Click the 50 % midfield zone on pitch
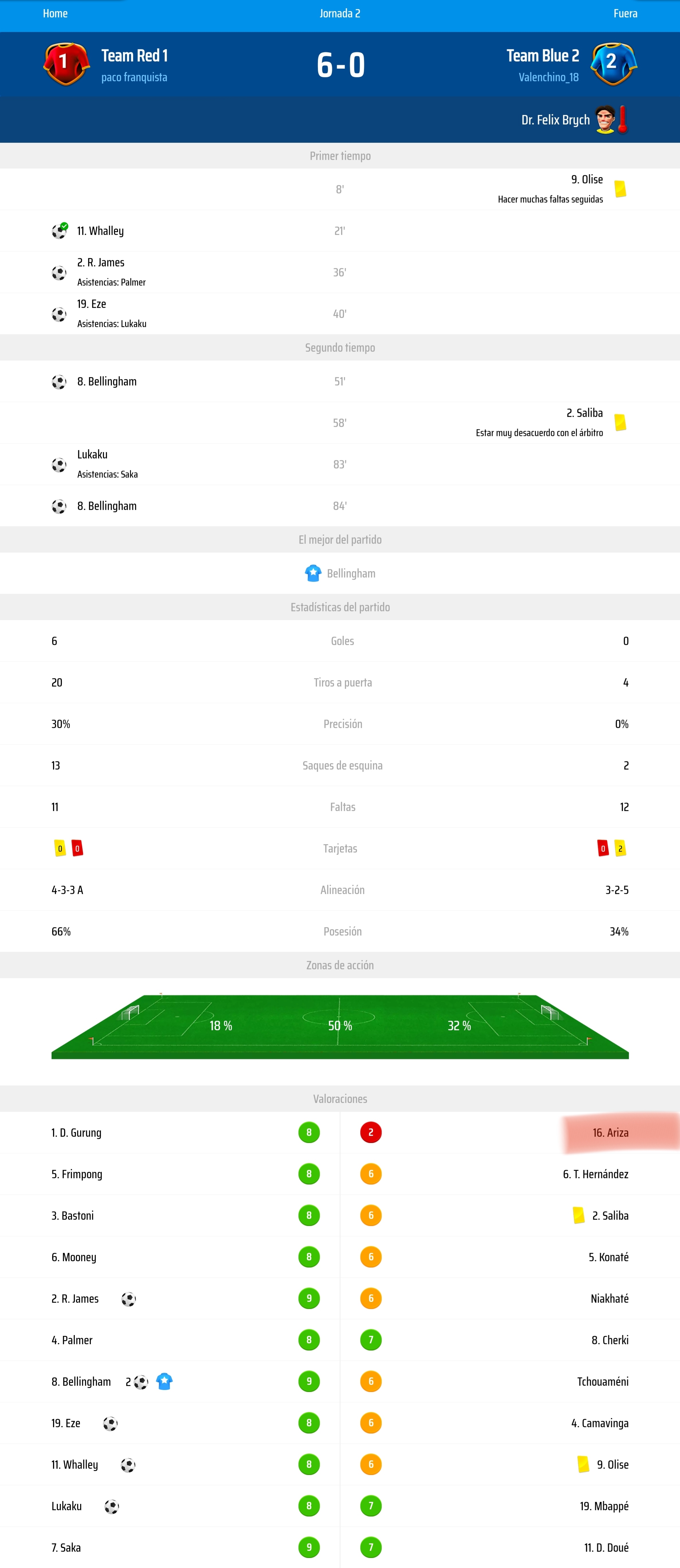 coord(340,1025)
